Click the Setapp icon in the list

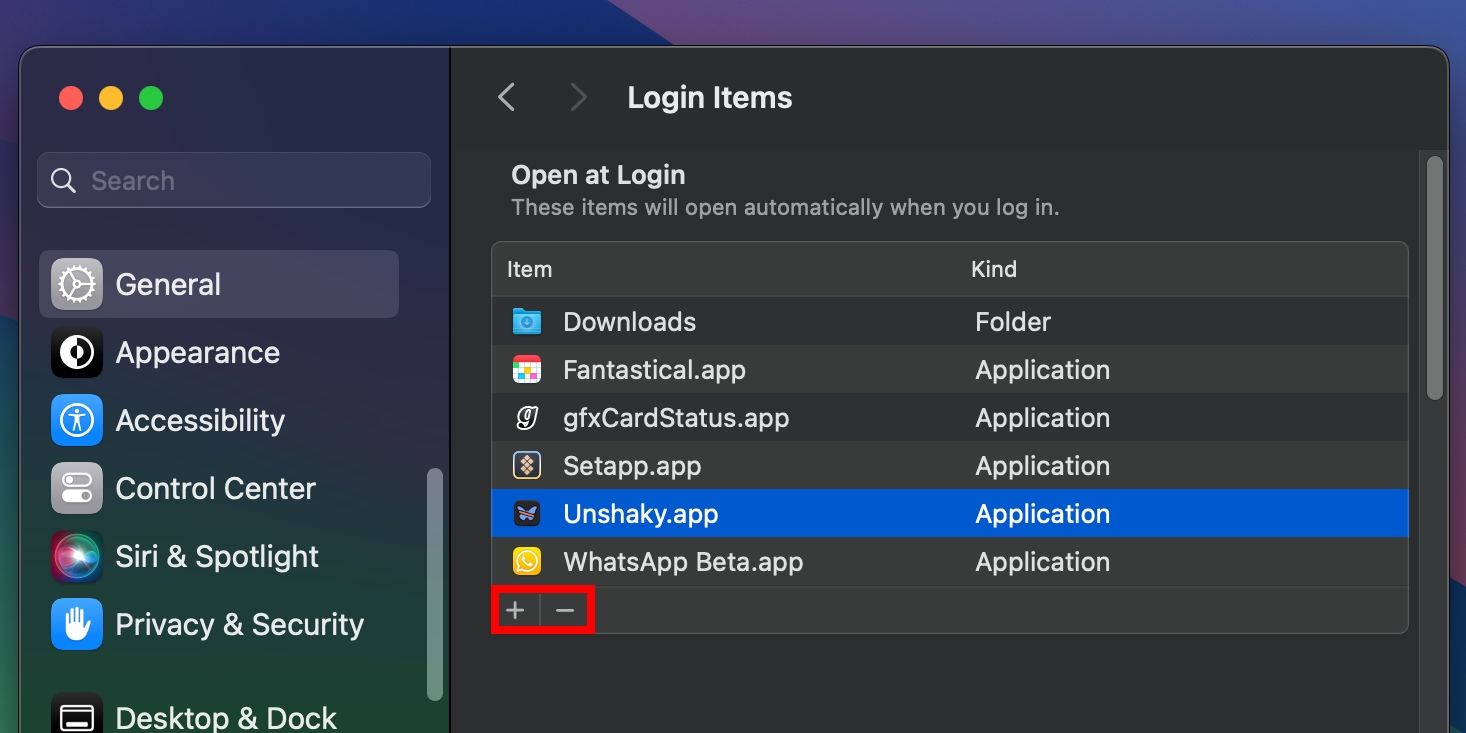click(529, 465)
